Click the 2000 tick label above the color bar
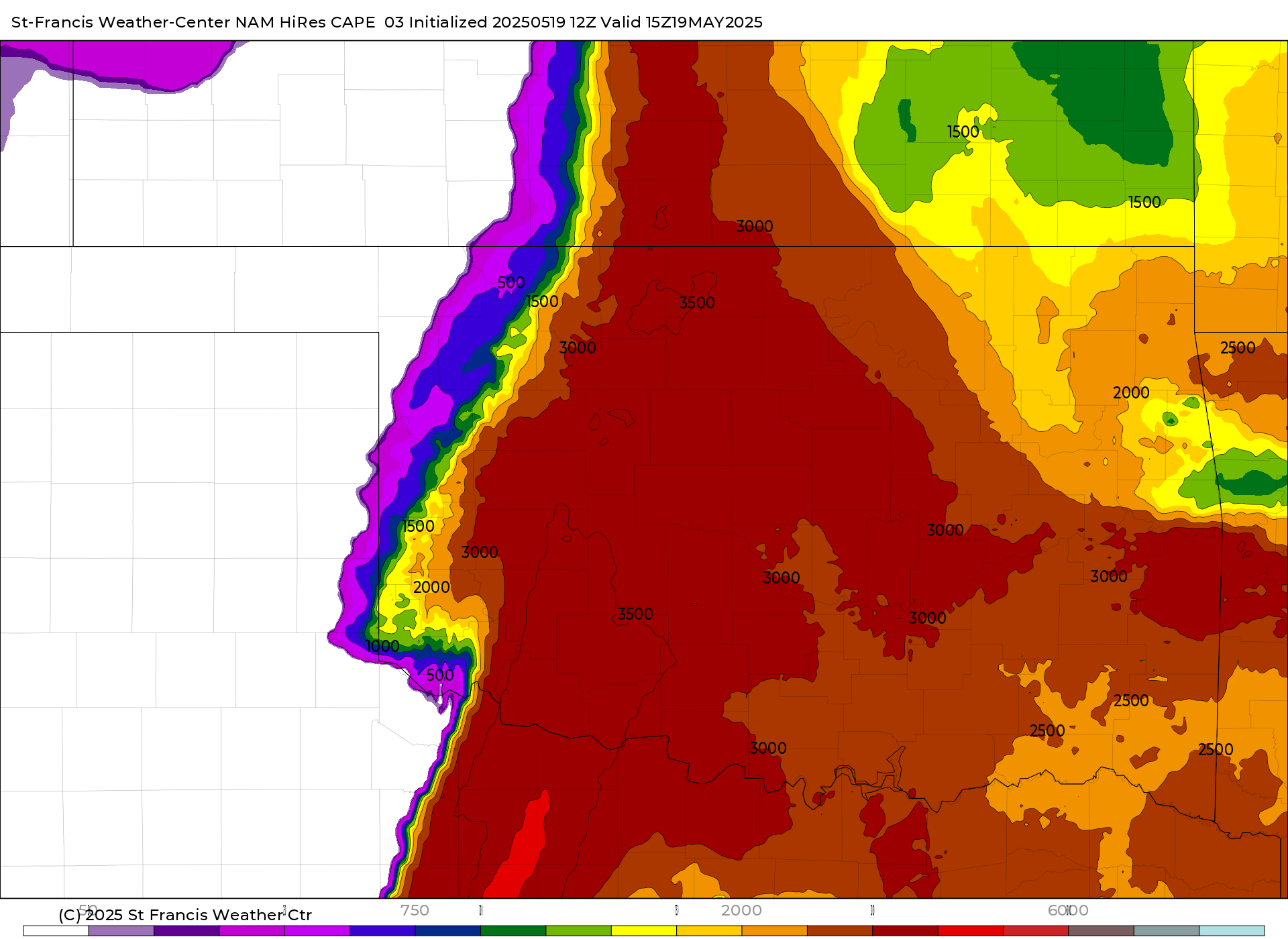Image resolution: width=1288 pixels, height=939 pixels. click(x=741, y=910)
